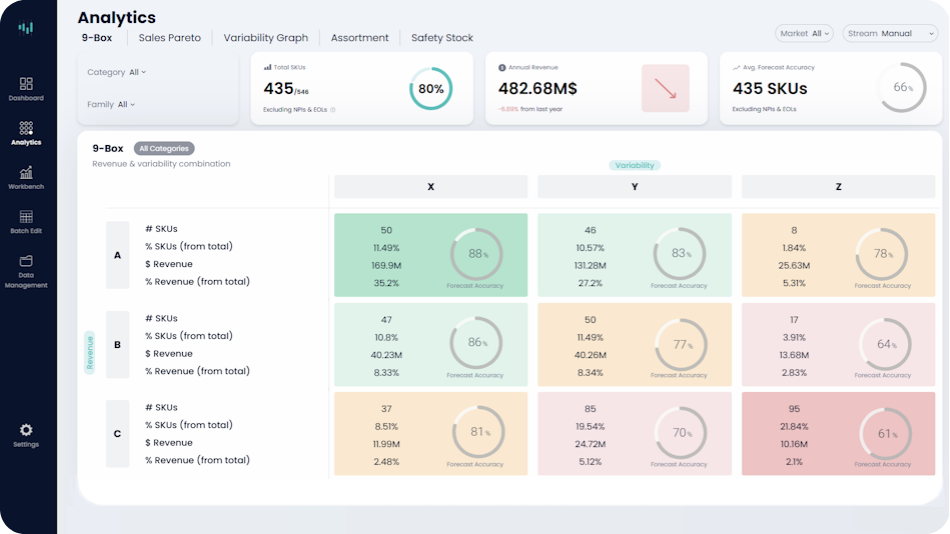Image resolution: width=950 pixels, height=534 pixels.
Task: Switch to the Sales Pareto tab
Action: 170,38
